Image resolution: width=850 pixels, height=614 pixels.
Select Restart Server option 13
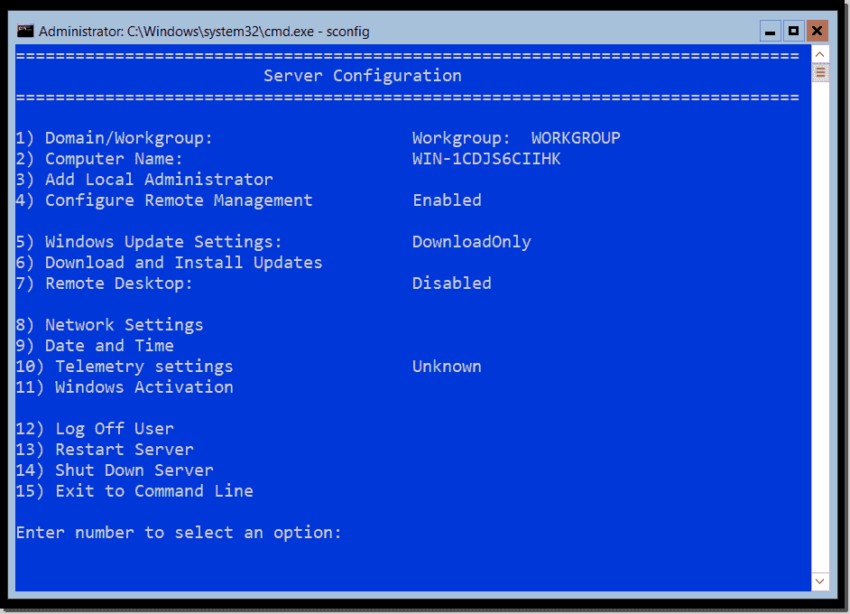click(104, 449)
